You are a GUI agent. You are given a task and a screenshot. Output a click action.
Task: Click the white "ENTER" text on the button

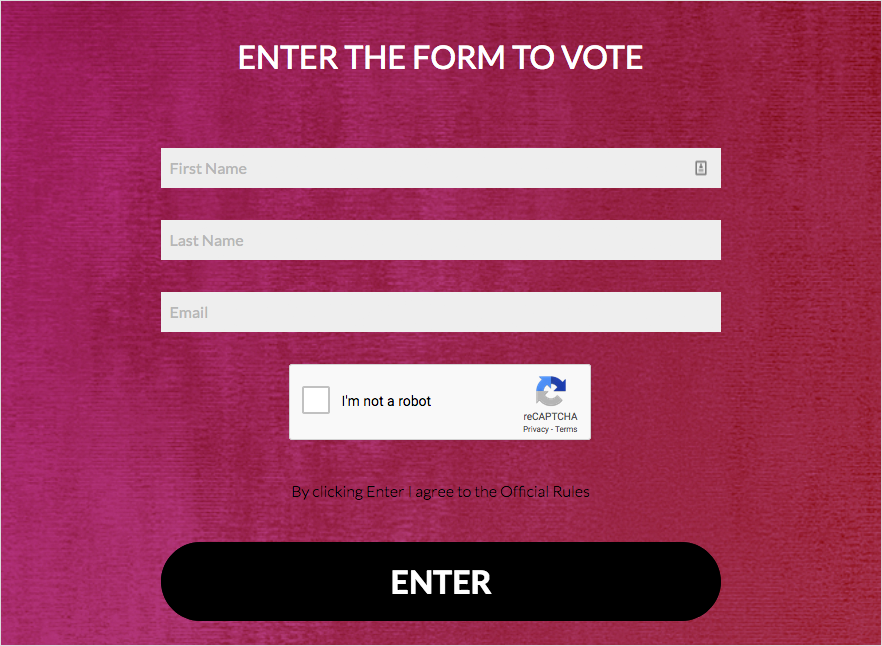(440, 582)
